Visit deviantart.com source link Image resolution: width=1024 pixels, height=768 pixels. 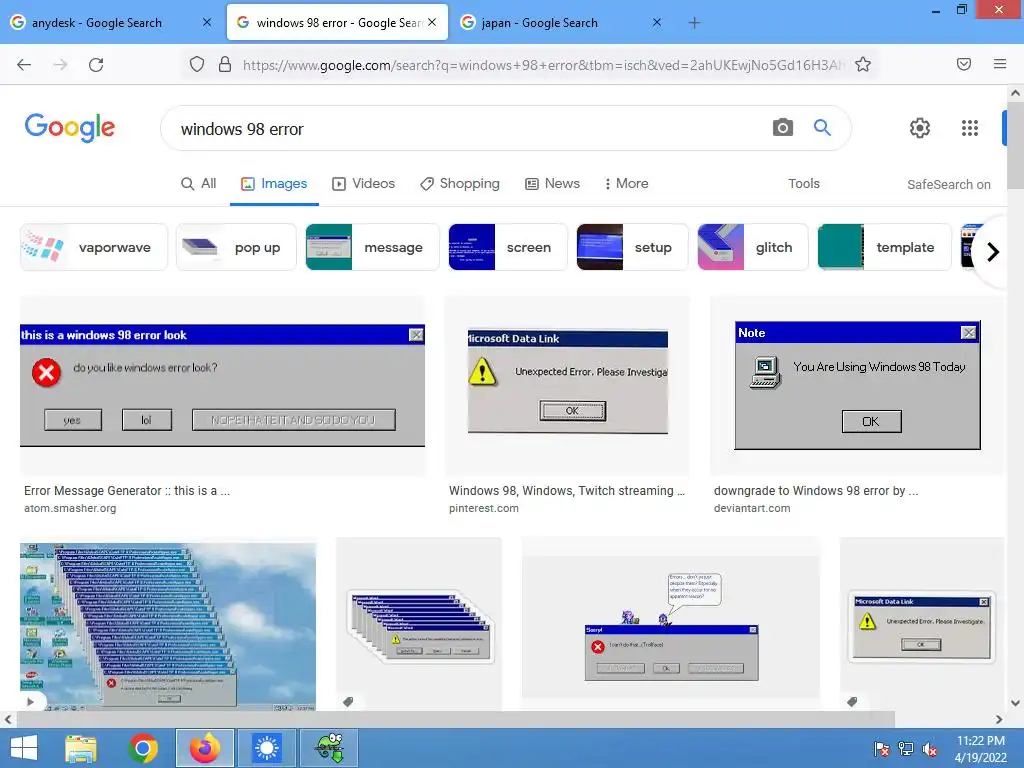tap(752, 508)
